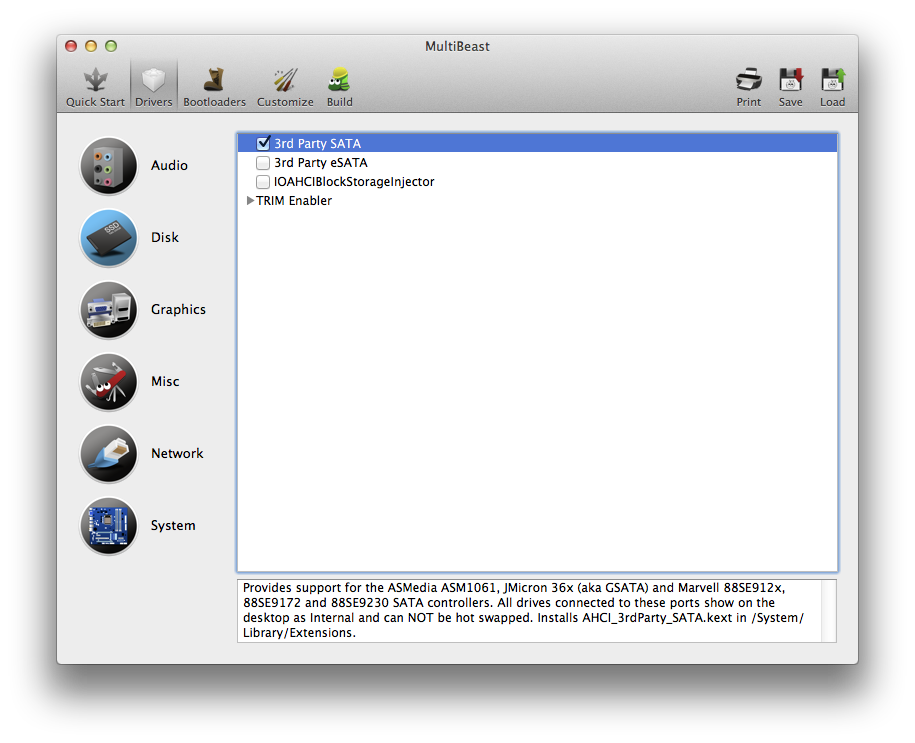Select the System motherboard icon
Screen dimensions: 915x743
[109, 525]
